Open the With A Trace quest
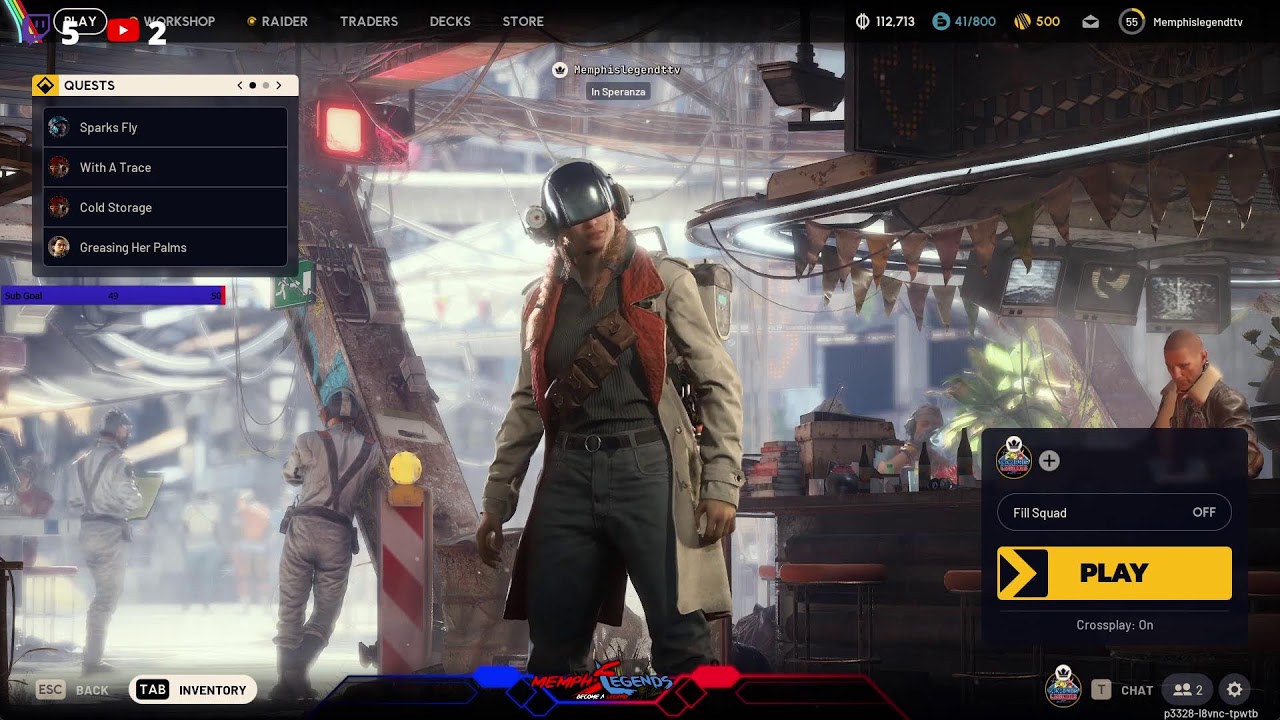 (x=165, y=167)
